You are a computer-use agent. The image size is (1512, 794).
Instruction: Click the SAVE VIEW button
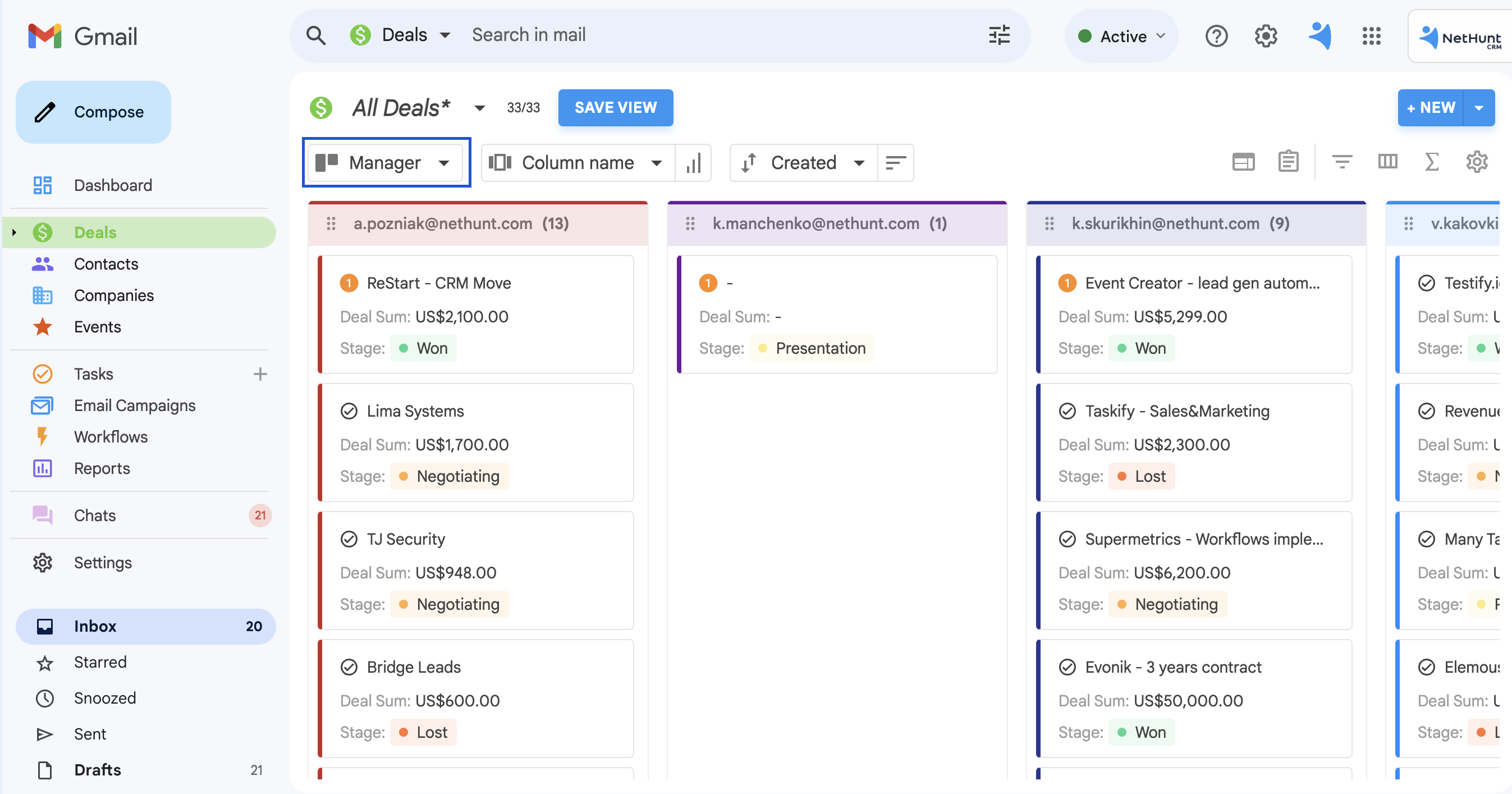coord(615,107)
